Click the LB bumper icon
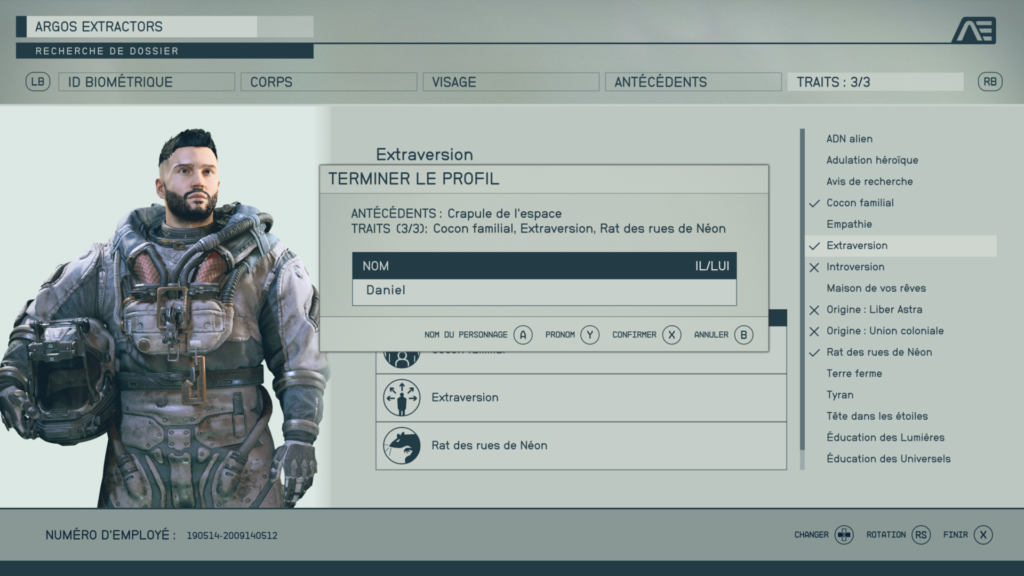Screen dimensions: 1024x576 [38, 82]
